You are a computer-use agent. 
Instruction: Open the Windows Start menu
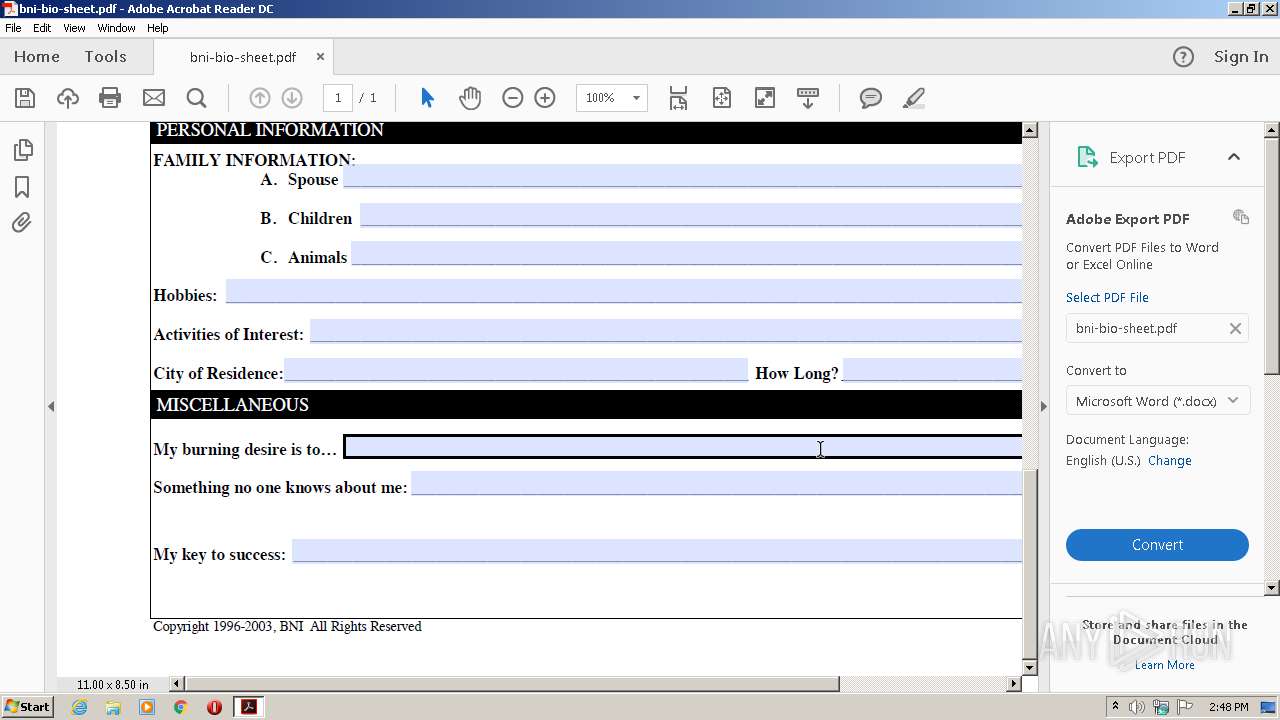(27, 707)
